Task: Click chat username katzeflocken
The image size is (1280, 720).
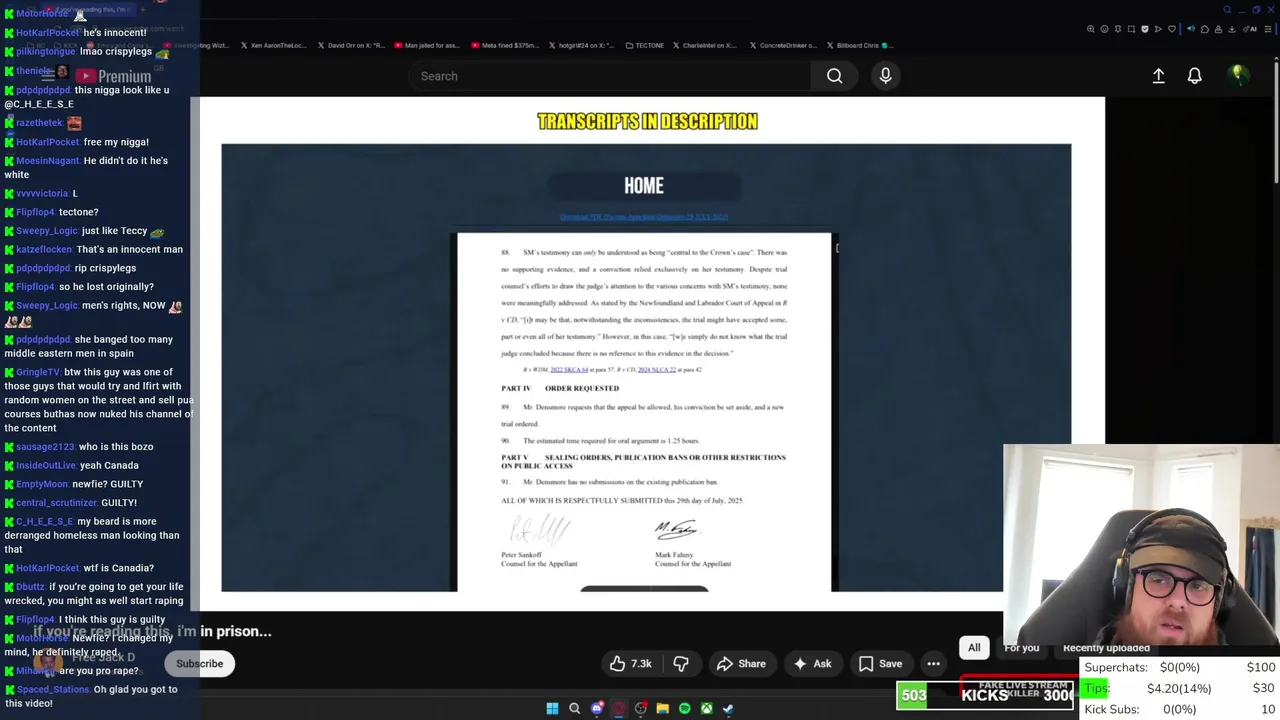Action: pos(44,250)
